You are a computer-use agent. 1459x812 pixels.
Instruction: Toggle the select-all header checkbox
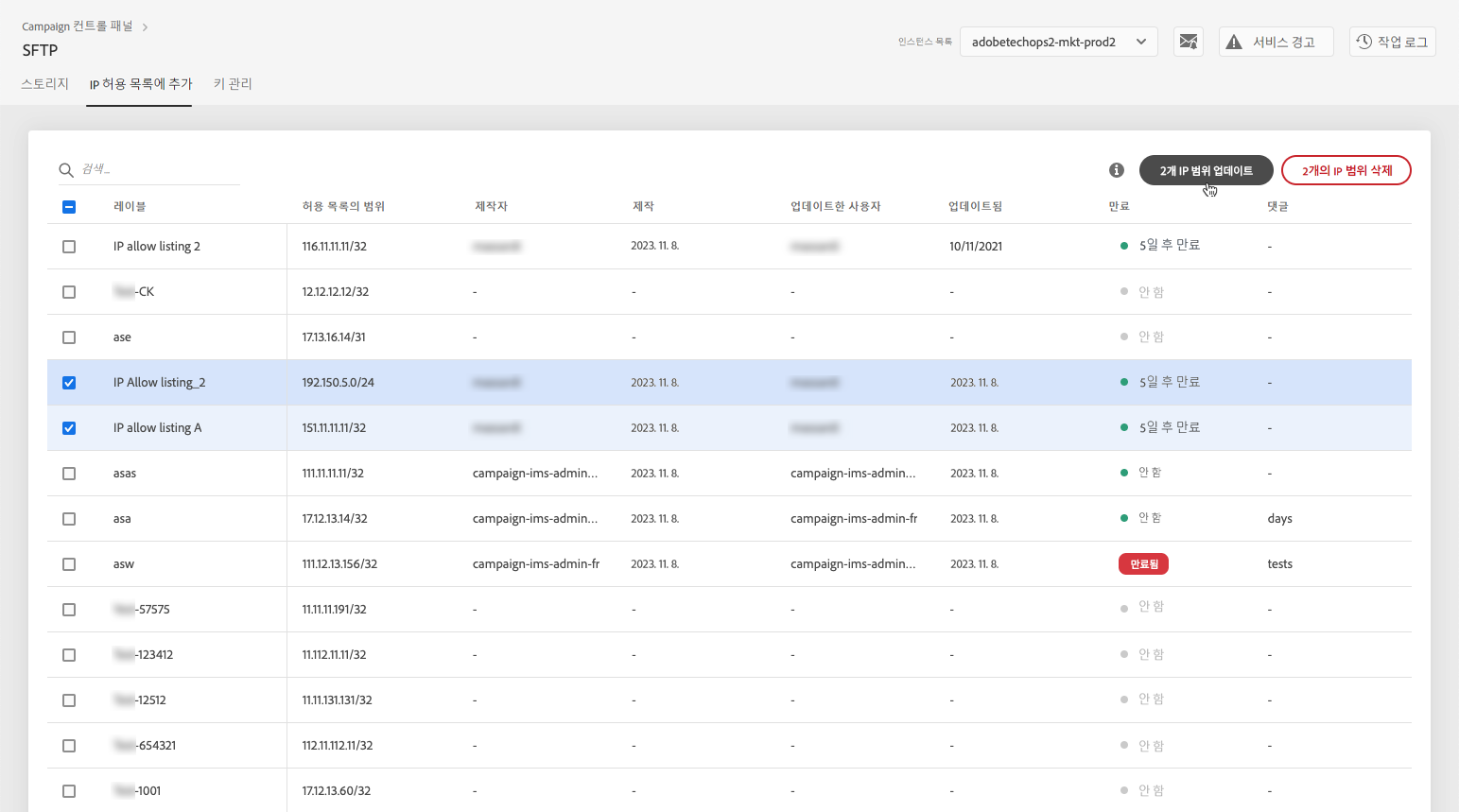69,207
